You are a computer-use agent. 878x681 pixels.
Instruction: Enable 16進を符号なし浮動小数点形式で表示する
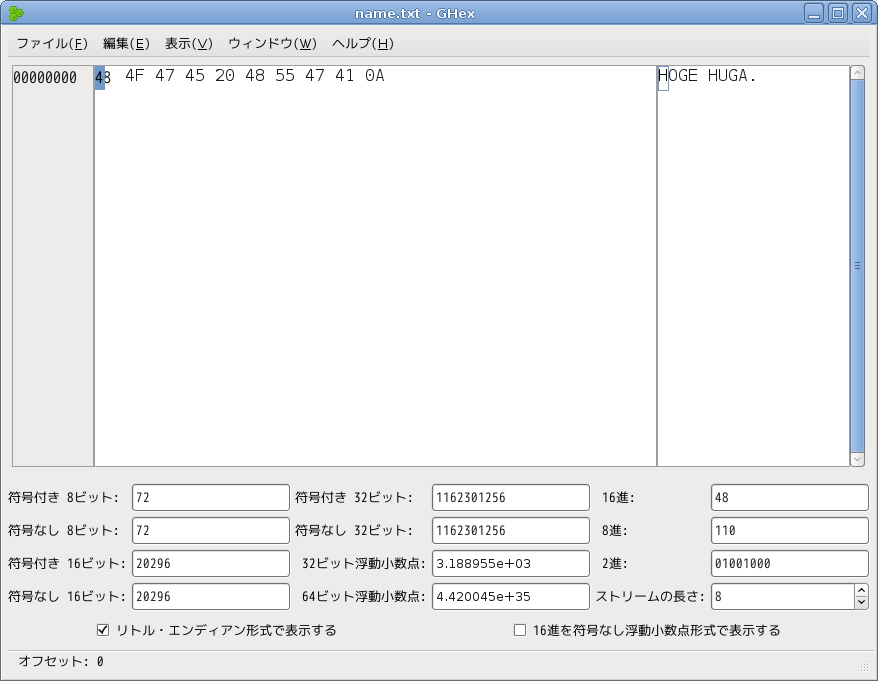pyautogui.click(x=520, y=629)
